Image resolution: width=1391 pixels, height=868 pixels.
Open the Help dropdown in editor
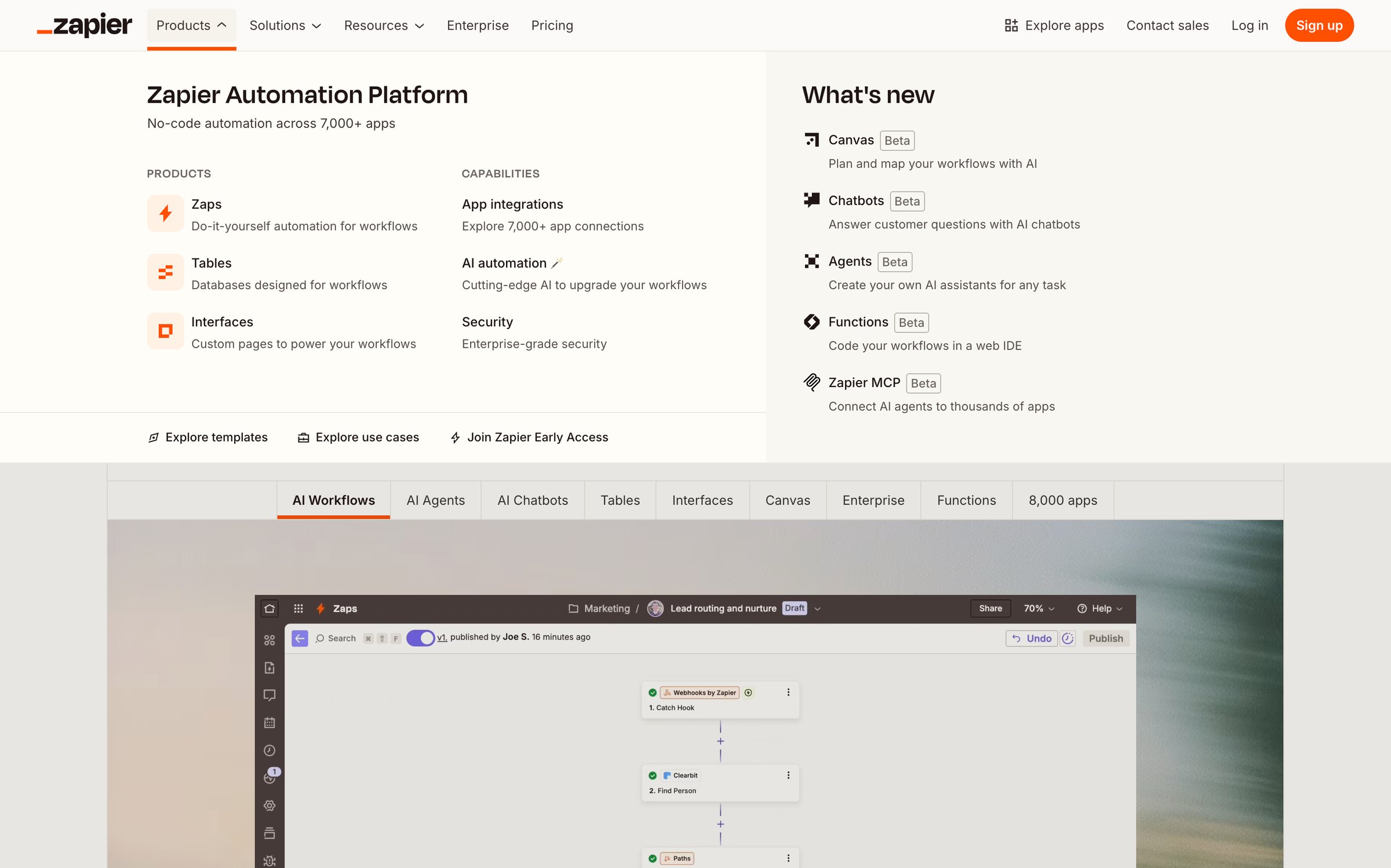pos(1100,608)
